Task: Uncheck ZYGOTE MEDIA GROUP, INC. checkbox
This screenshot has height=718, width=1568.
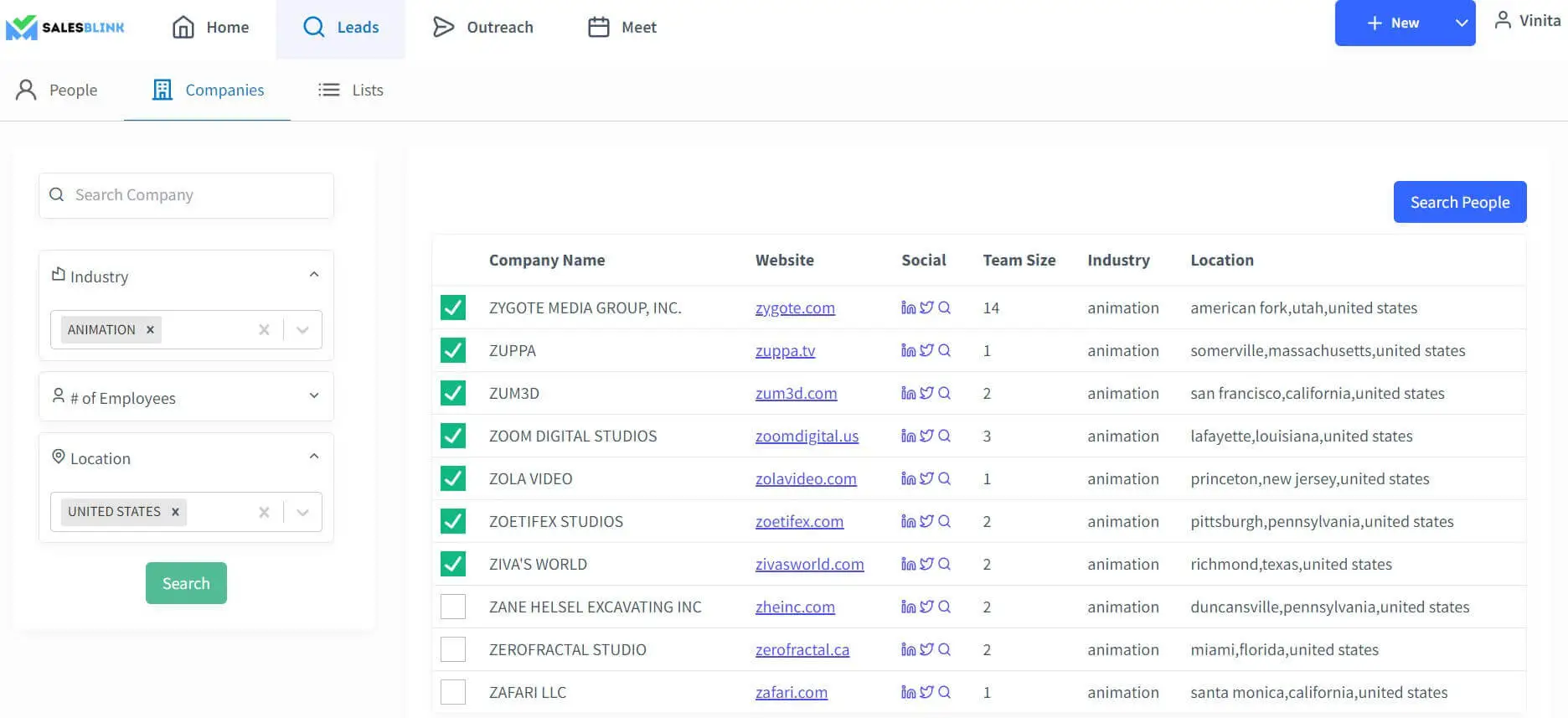Action: [x=453, y=307]
